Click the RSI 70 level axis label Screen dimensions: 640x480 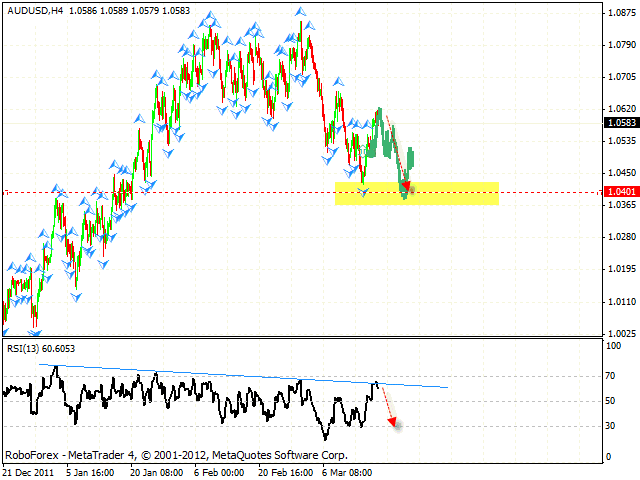[x=610, y=377]
